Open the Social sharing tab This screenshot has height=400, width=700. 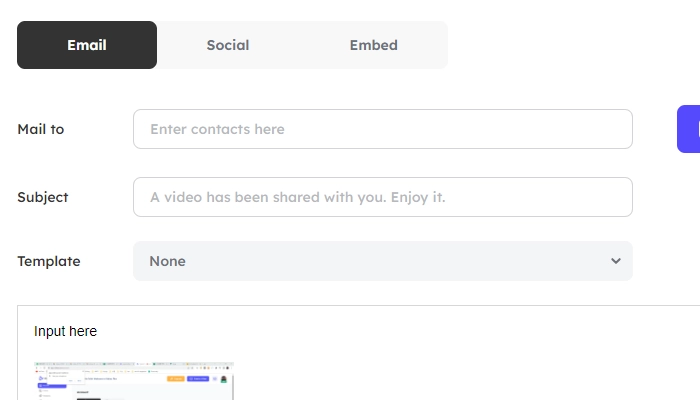[x=228, y=45]
